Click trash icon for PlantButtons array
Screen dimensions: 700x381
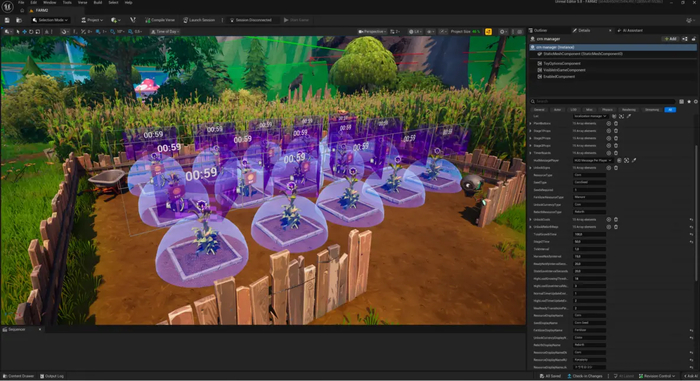pyautogui.click(x=616, y=124)
